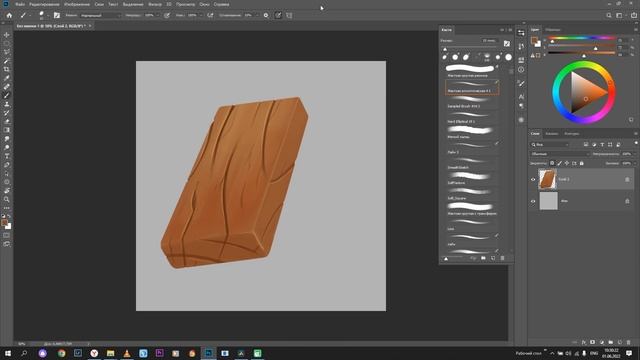Viewport: 640px width, 360px height.
Task: Select the Hand tool
Action: click(7, 191)
